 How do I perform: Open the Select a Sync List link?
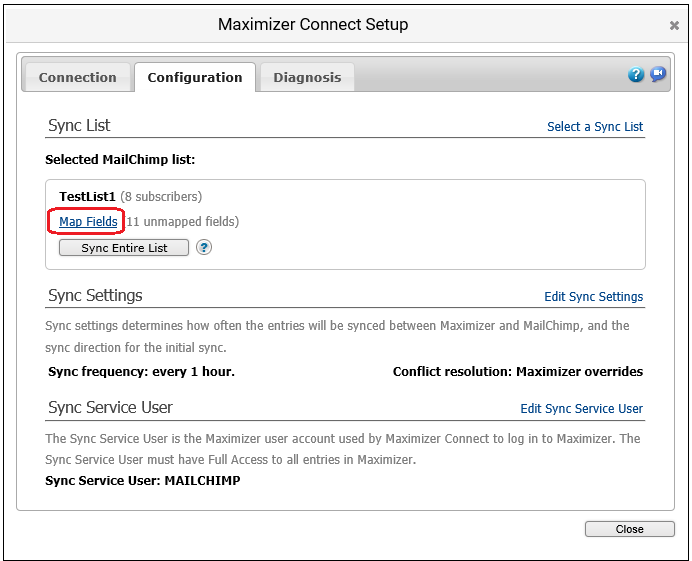[x=595, y=127]
